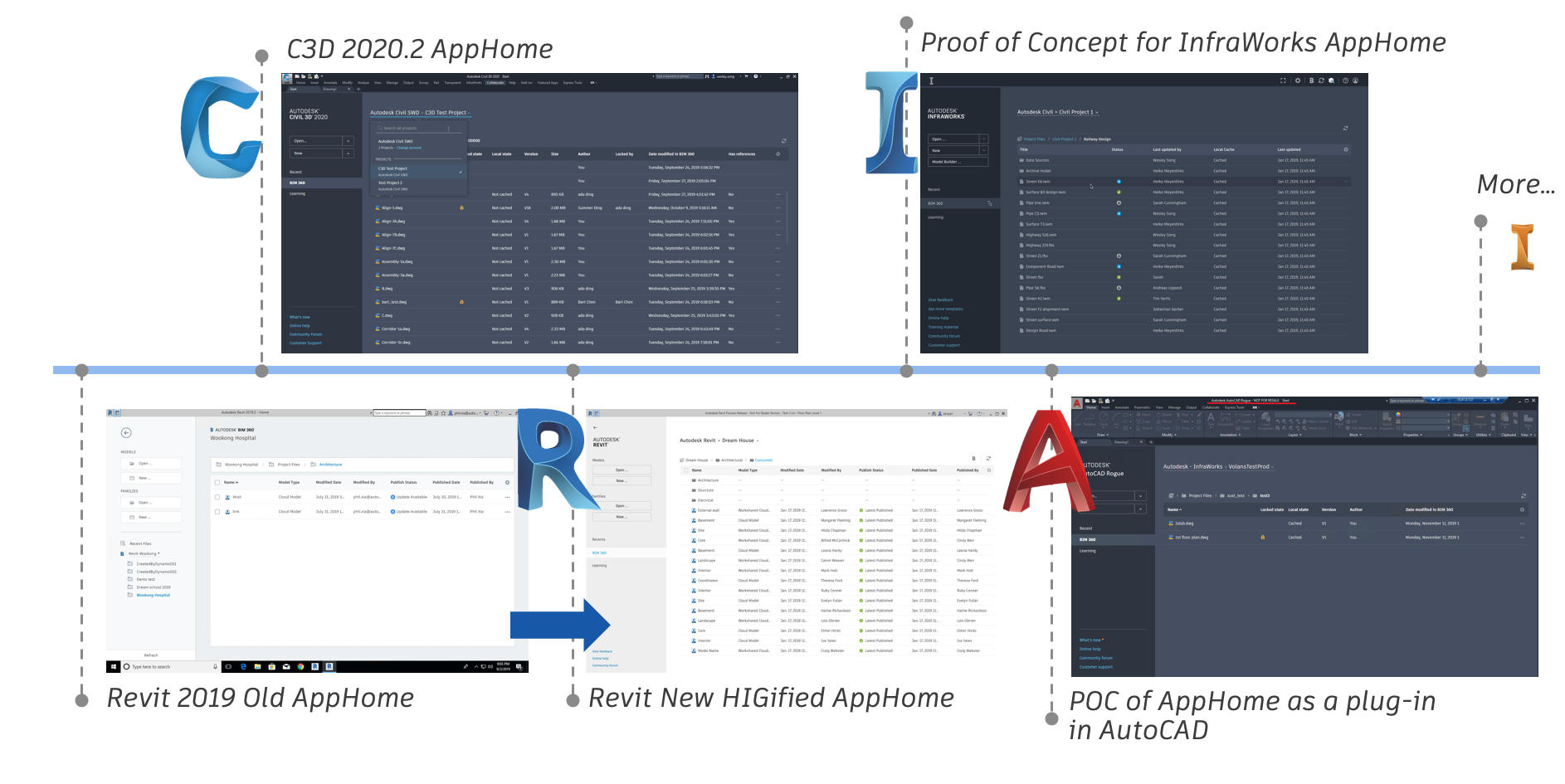Open the more options menu for Host row
This screenshot has height=784, width=1565.
pyautogui.click(x=507, y=497)
